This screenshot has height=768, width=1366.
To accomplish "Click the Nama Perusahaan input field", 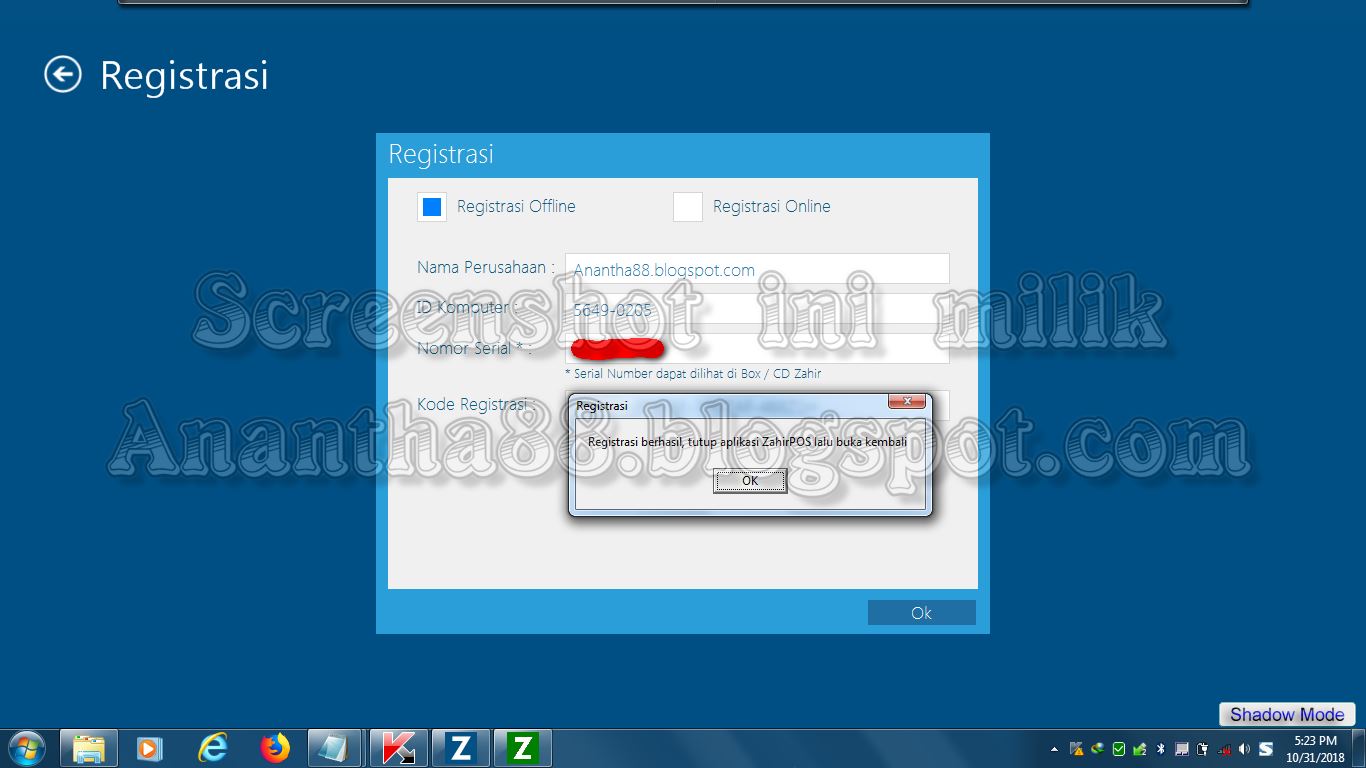I will (x=757, y=269).
